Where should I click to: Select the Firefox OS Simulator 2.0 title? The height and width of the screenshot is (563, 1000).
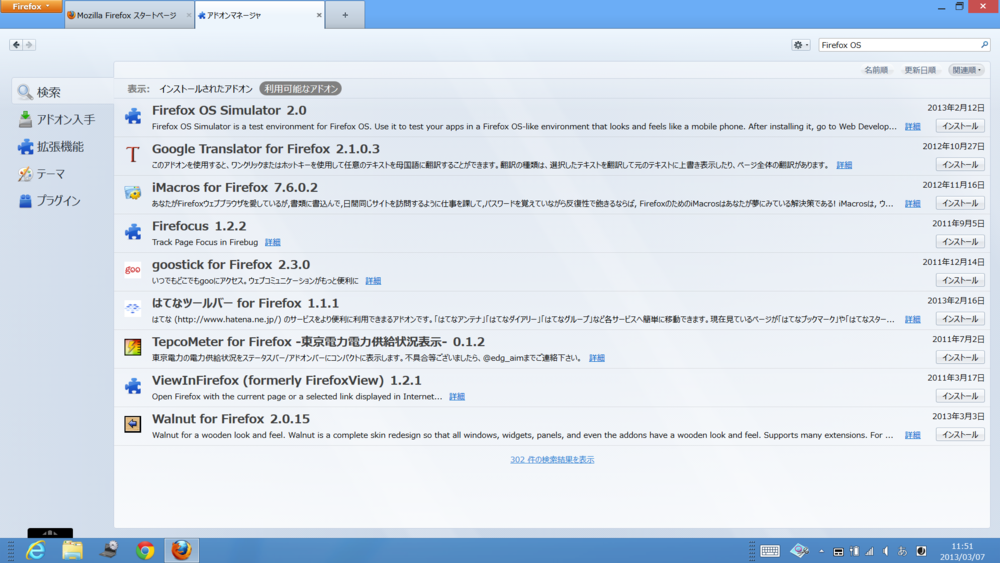click(229, 110)
